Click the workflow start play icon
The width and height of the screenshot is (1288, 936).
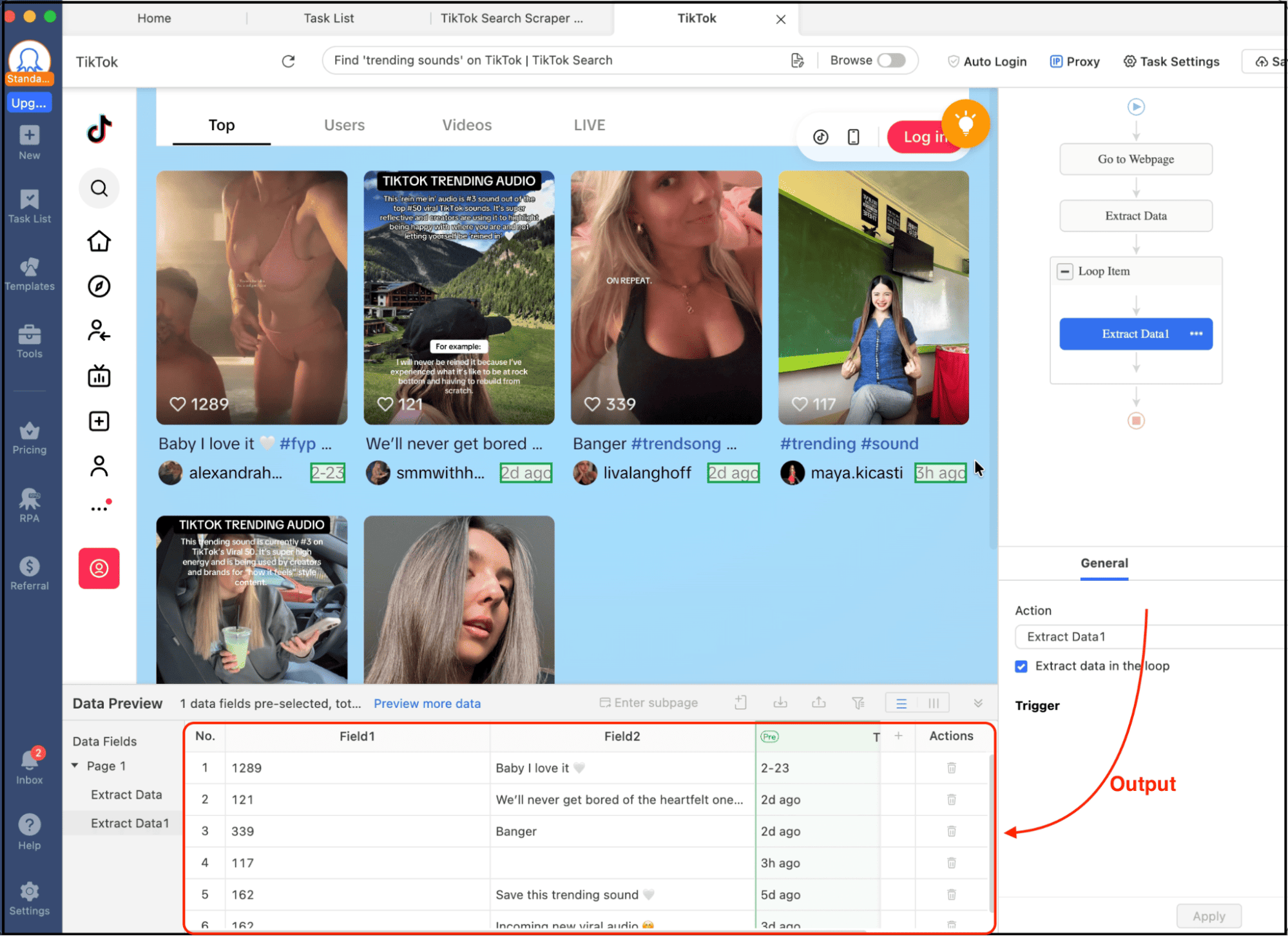pyautogui.click(x=1136, y=107)
